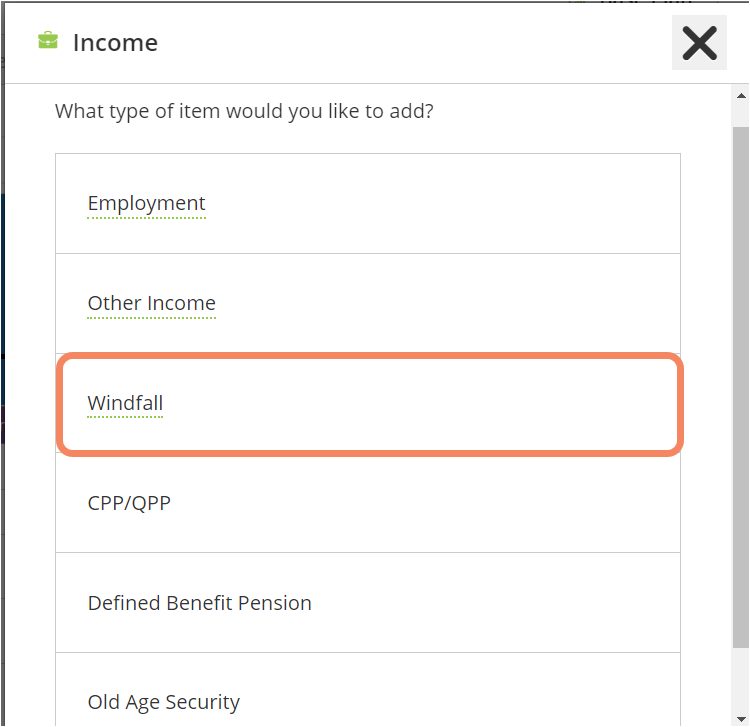Pick the CPP/QPP income type
This screenshot has height=727, width=750.
click(x=367, y=503)
